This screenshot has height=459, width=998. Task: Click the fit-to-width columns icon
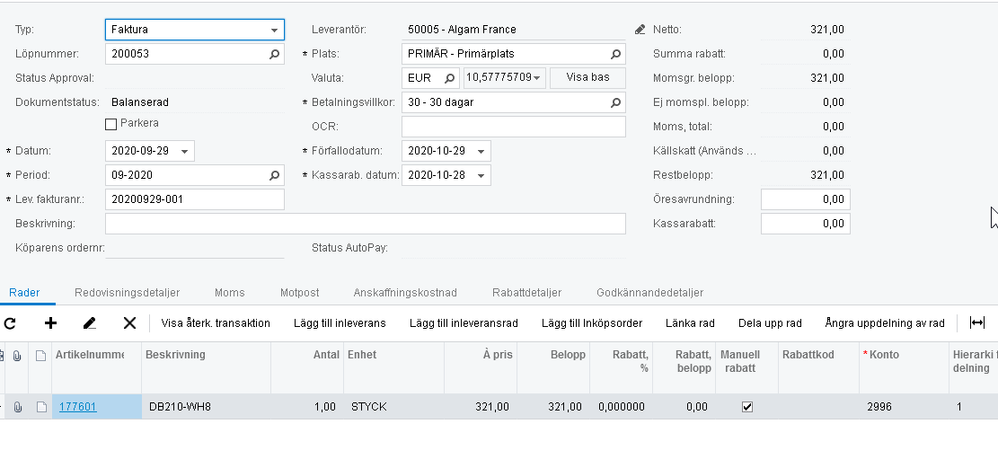pyautogui.click(x=977, y=323)
